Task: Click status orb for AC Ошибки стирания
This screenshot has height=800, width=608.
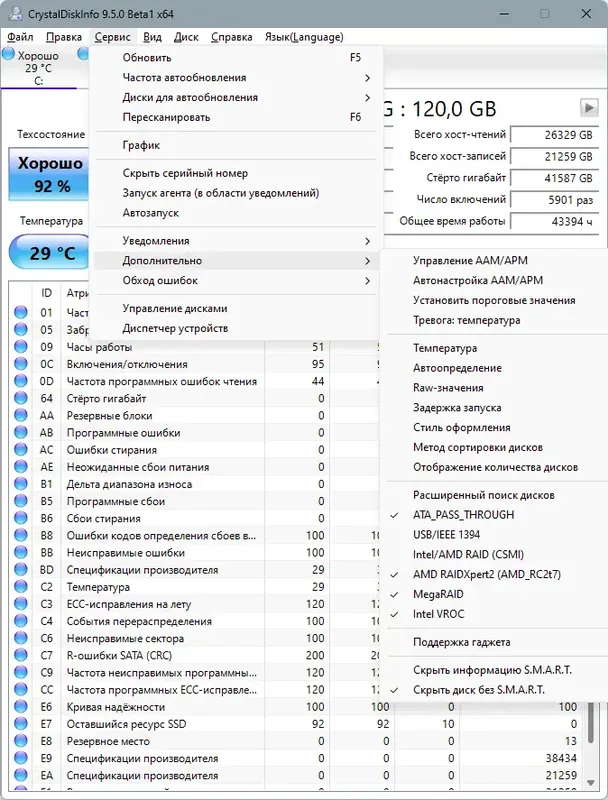Action: (x=21, y=449)
